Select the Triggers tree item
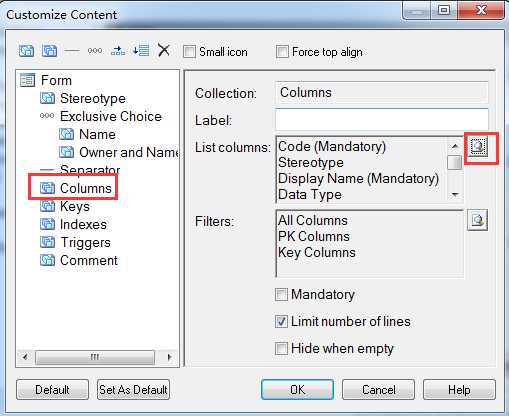Viewport: 509px width, 416px height. pos(85,243)
